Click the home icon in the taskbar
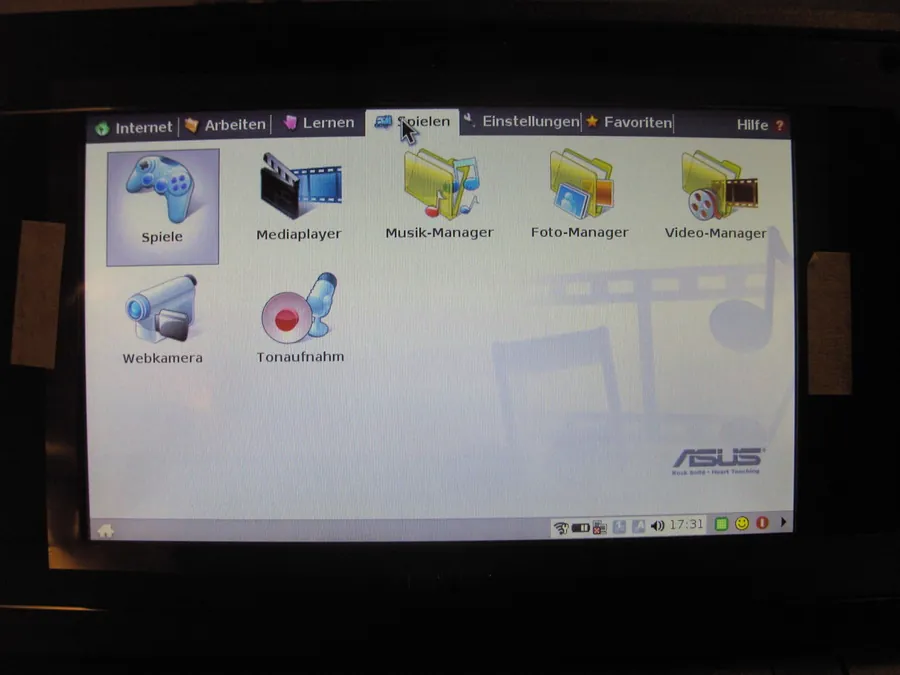 click(x=106, y=531)
